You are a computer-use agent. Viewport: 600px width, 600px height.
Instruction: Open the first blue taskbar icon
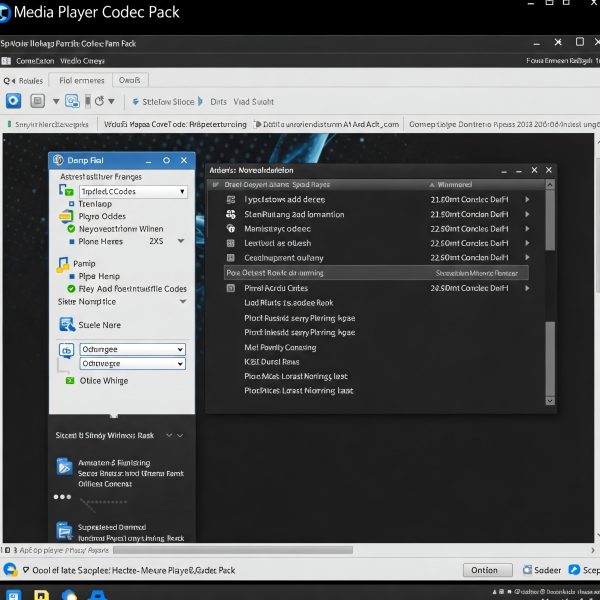pyautogui.click(x=13, y=595)
